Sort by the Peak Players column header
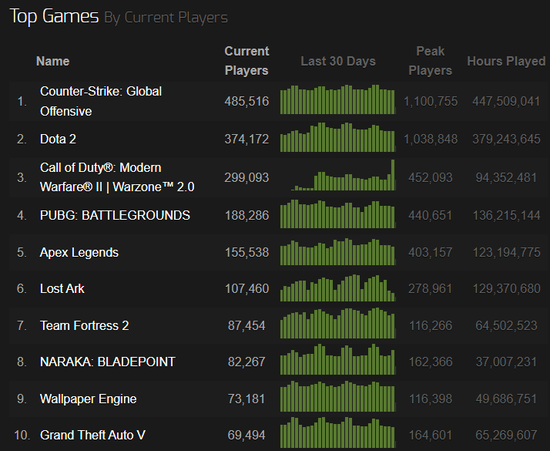The width and height of the screenshot is (550, 451). pos(430,61)
